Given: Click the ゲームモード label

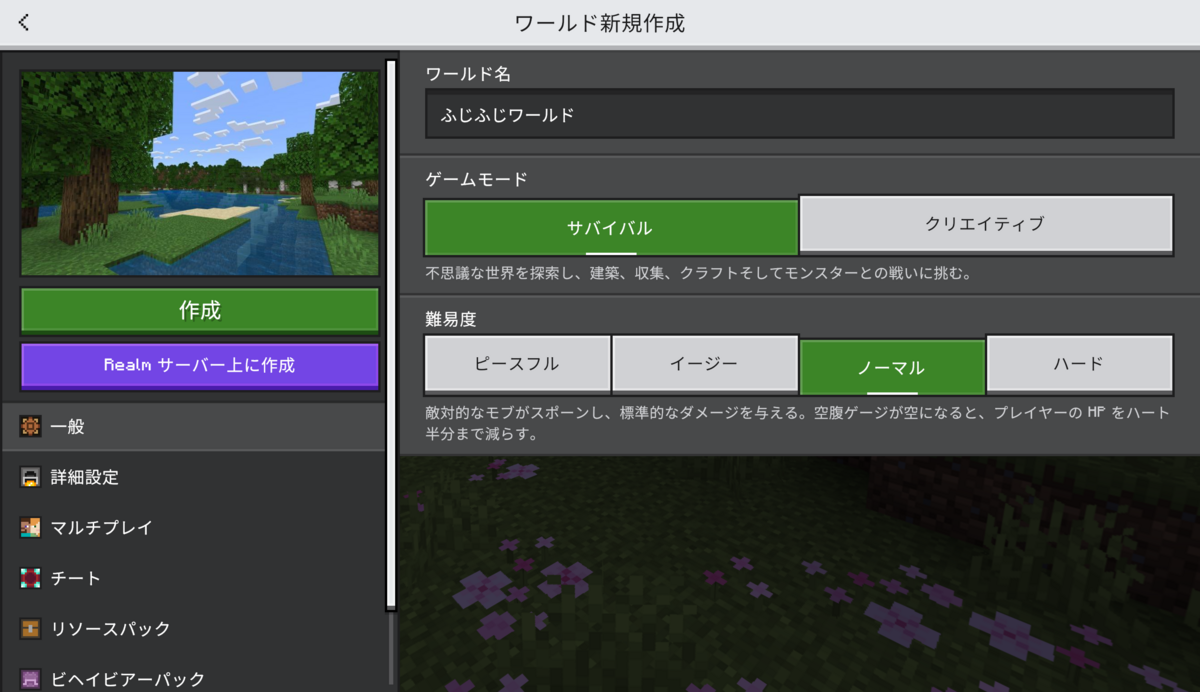Looking at the screenshot, I should click(476, 179).
